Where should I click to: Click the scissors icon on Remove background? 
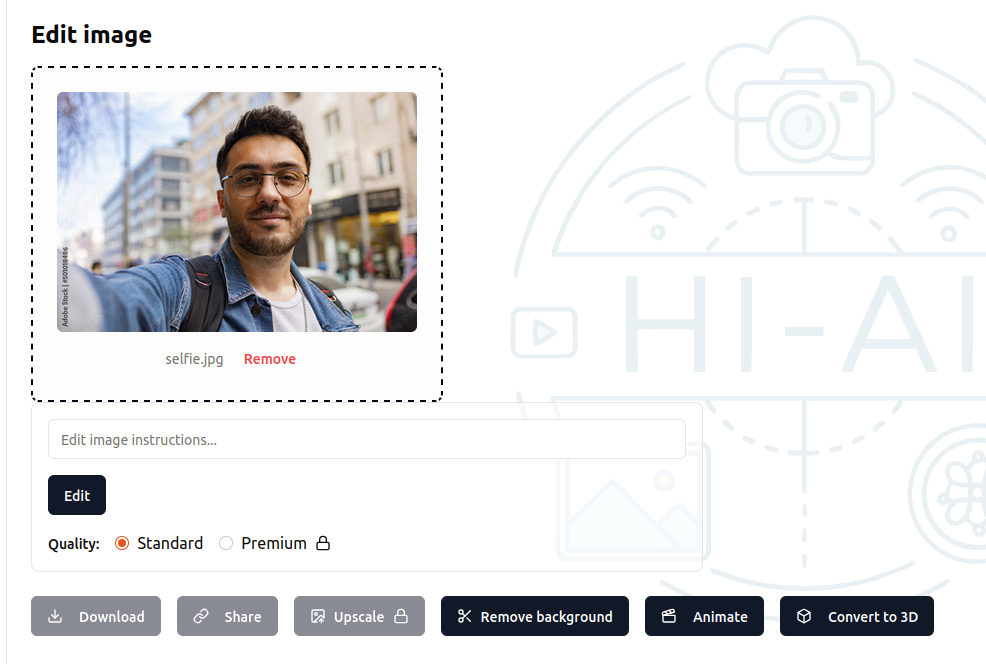466,616
